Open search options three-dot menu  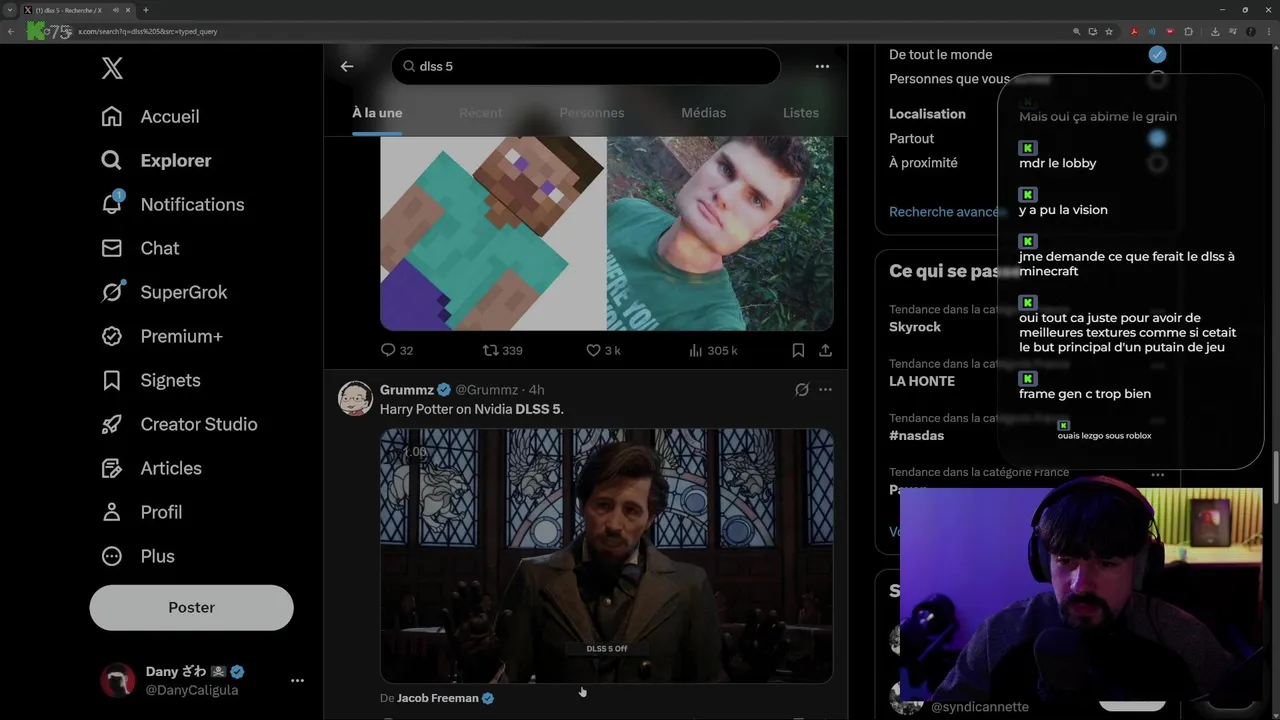point(822,66)
